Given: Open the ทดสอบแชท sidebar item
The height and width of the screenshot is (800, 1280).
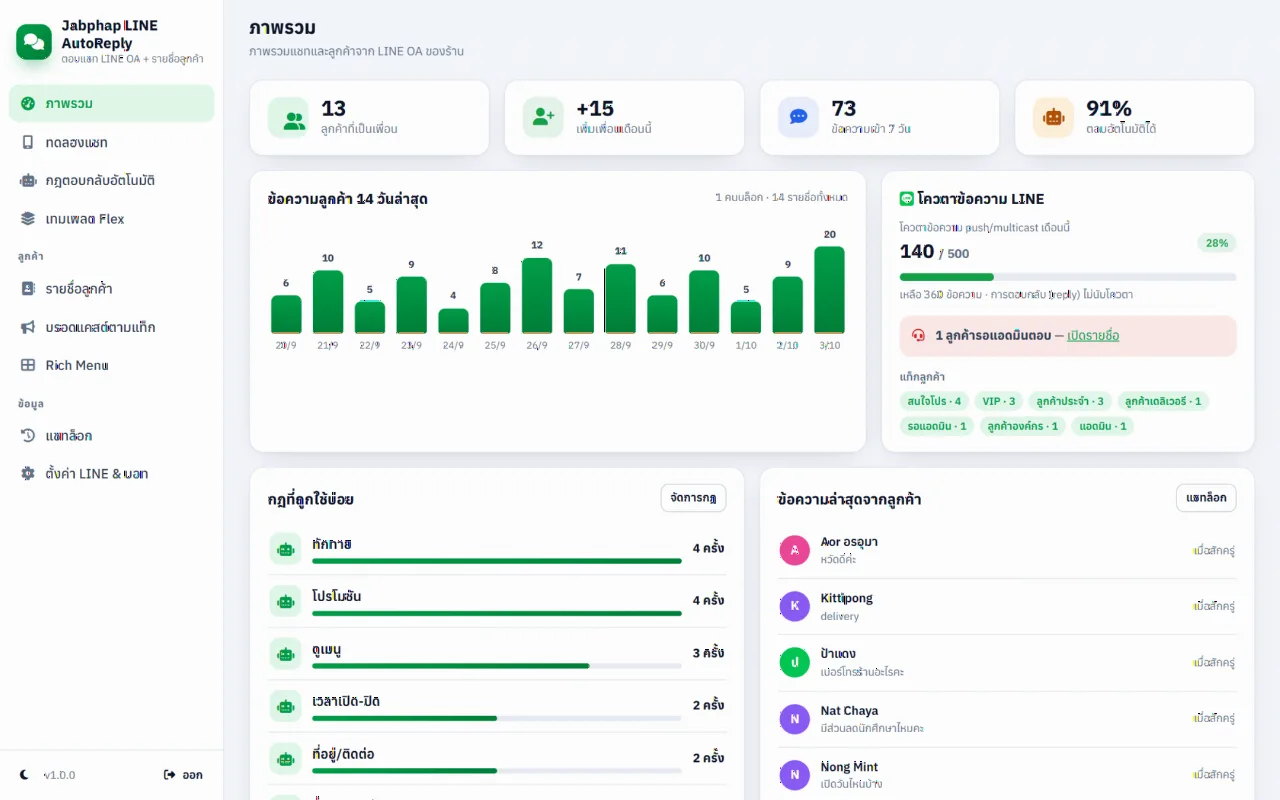Looking at the screenshot, I should pos(111,142).
